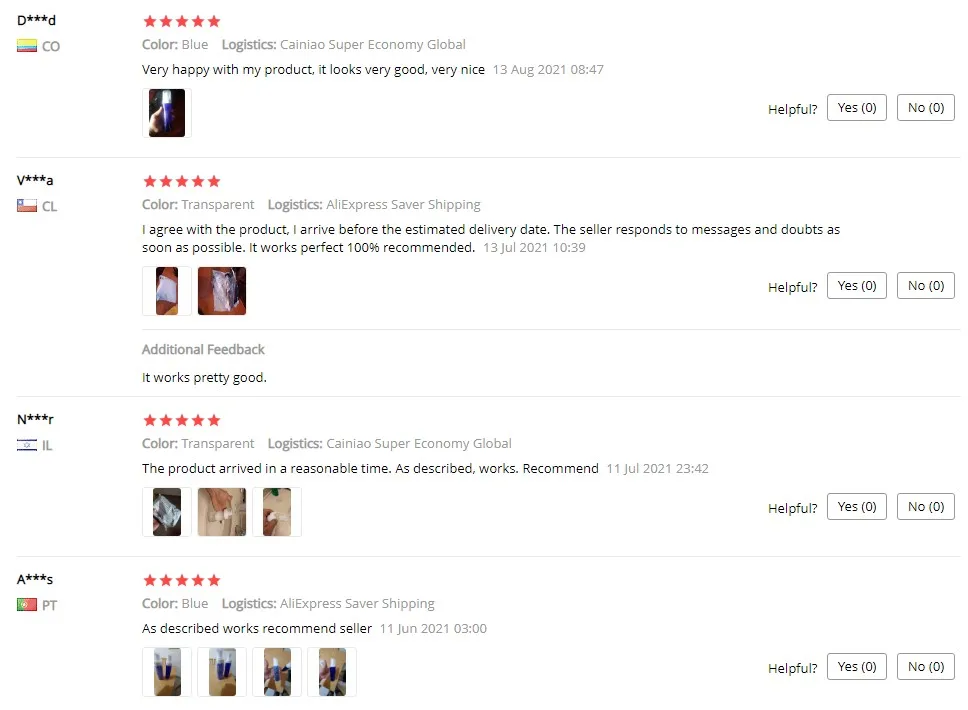Click the Israel flag icon under N***r
This screenshot has width=968, height=710.
tap(27, 445)
